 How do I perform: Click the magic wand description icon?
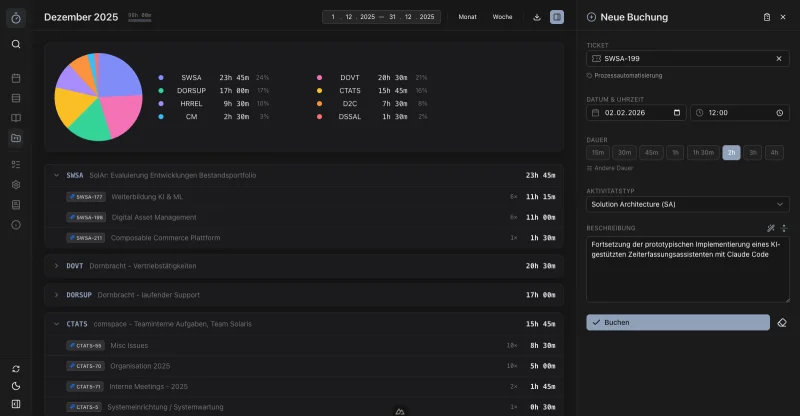click(770, 228)
